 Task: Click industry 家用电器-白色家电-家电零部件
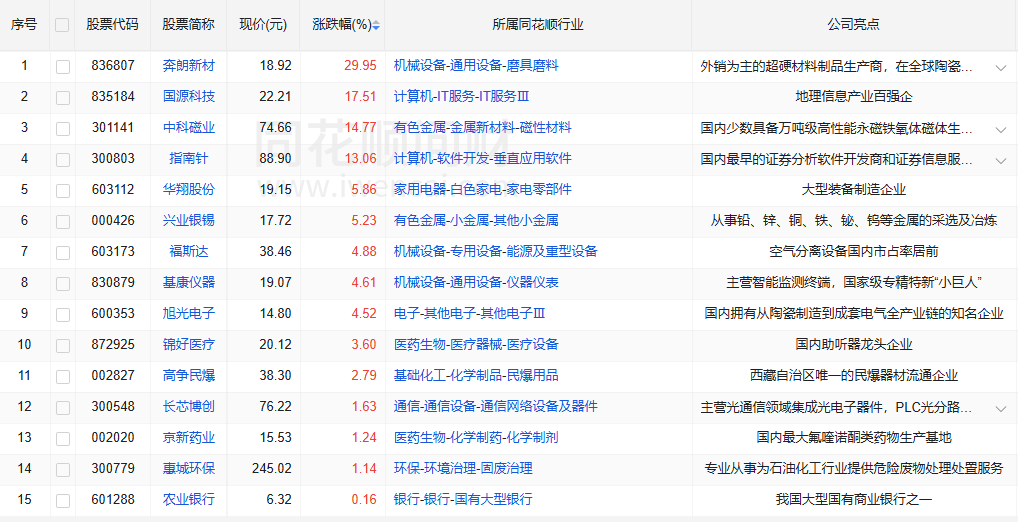[x=482, y=190]
